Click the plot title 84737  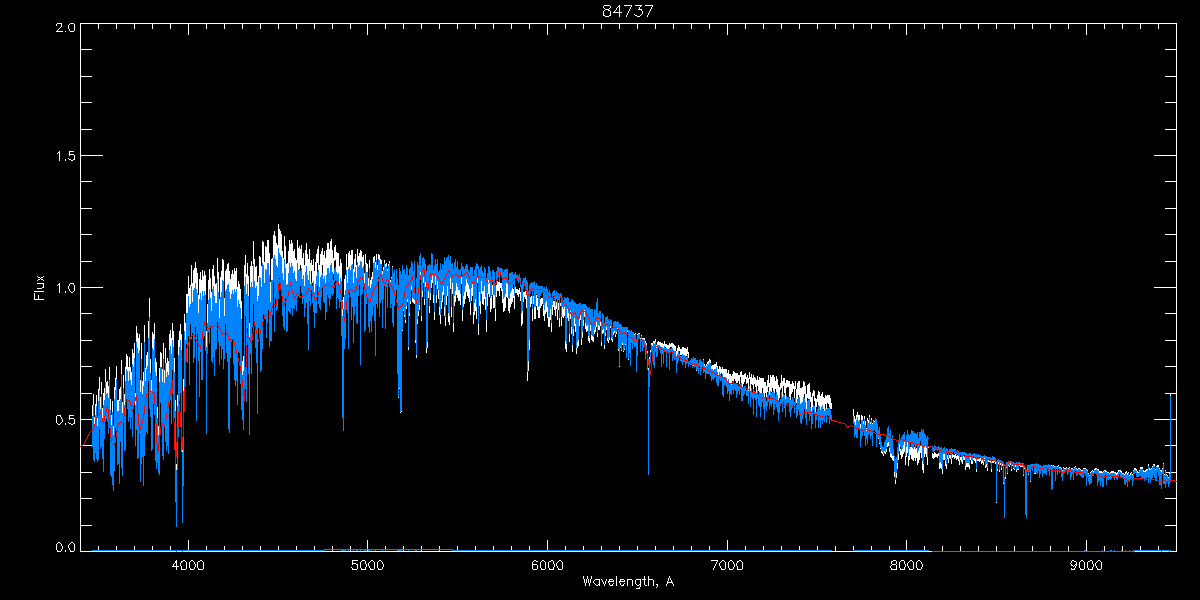628,11
